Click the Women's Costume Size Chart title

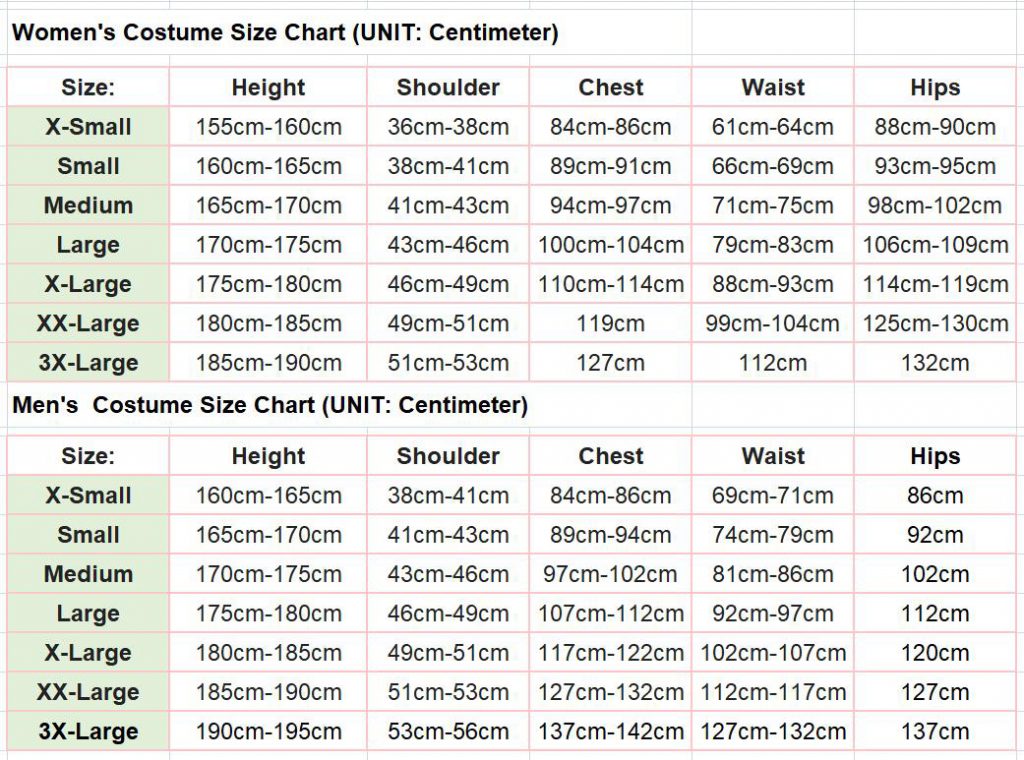click(x=284, y=33)
